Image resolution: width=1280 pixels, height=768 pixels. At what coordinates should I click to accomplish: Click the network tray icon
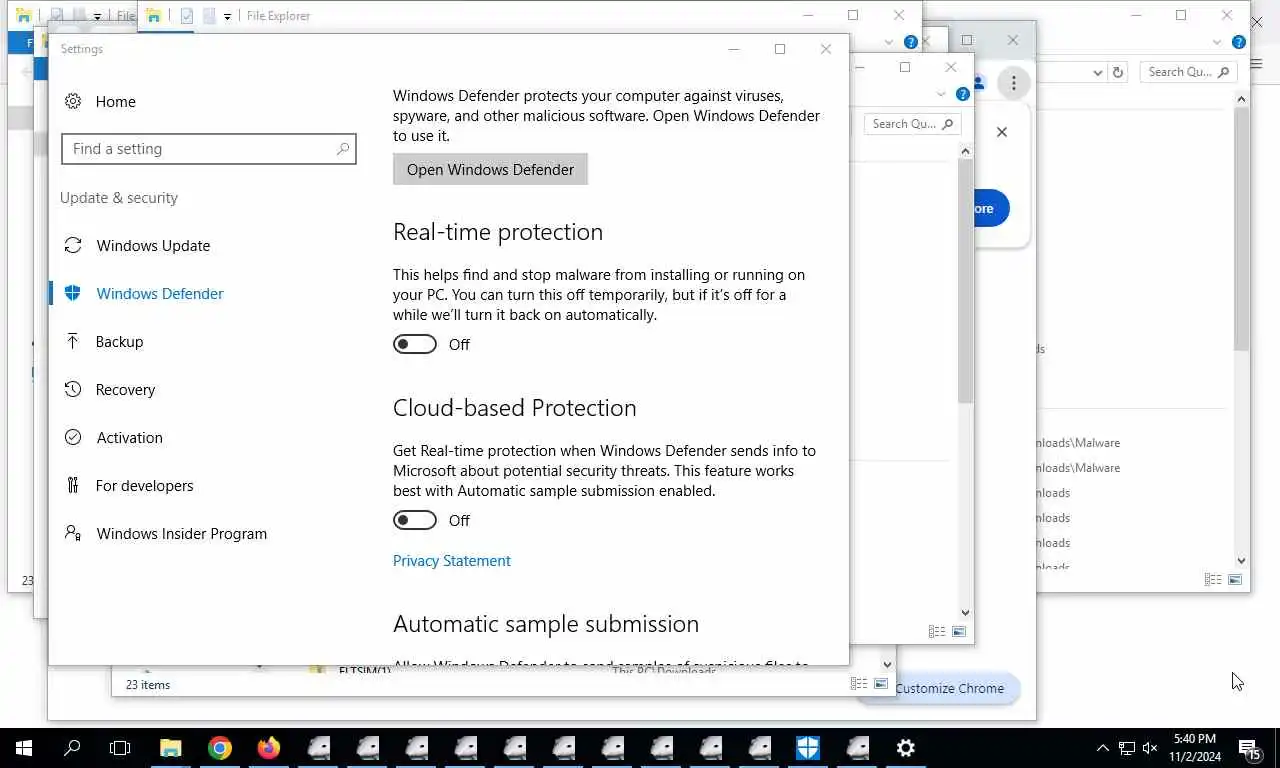tap(1127, 748)
